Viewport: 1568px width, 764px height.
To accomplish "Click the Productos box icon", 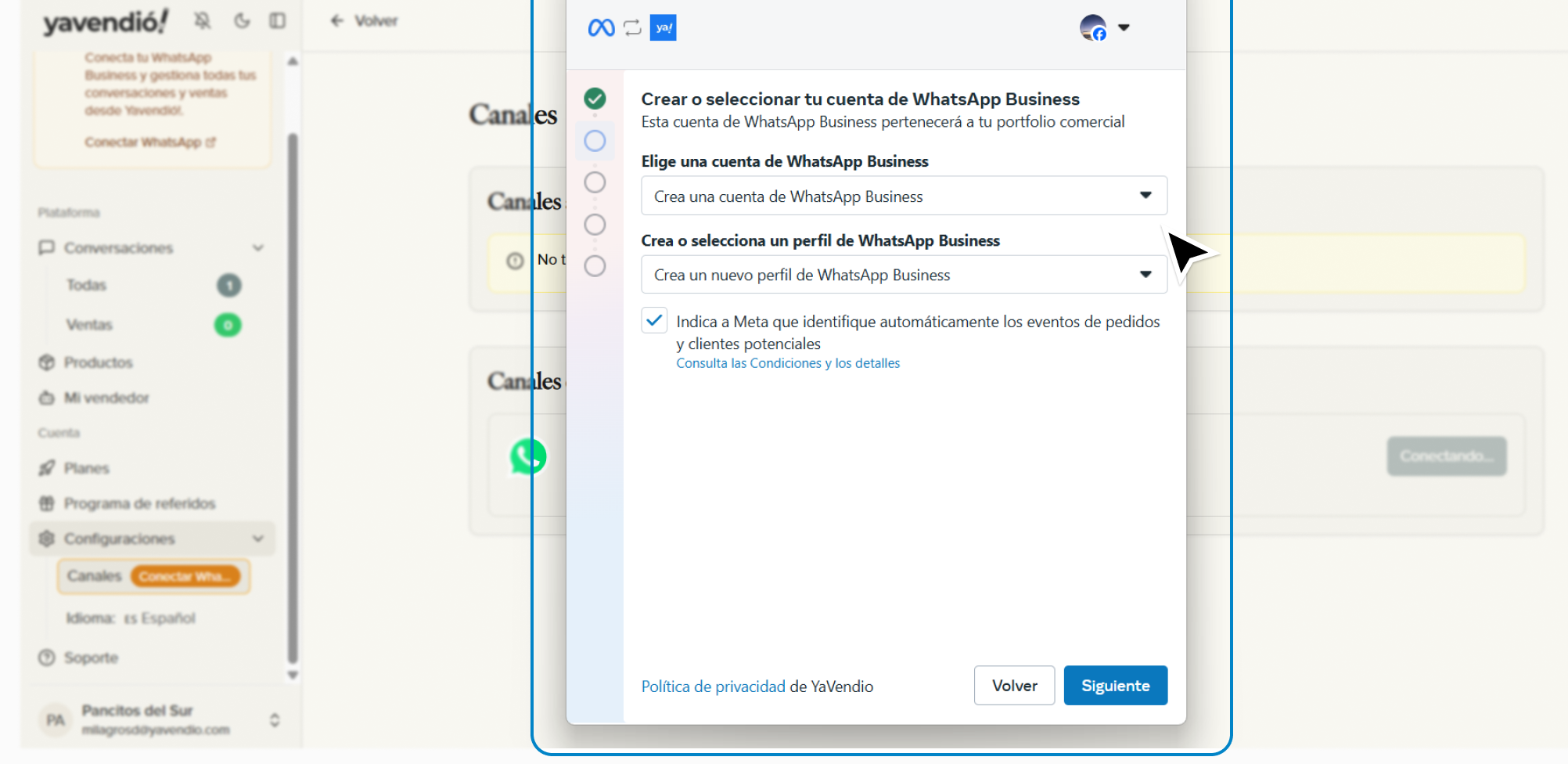I will click(x=47, y=362).
